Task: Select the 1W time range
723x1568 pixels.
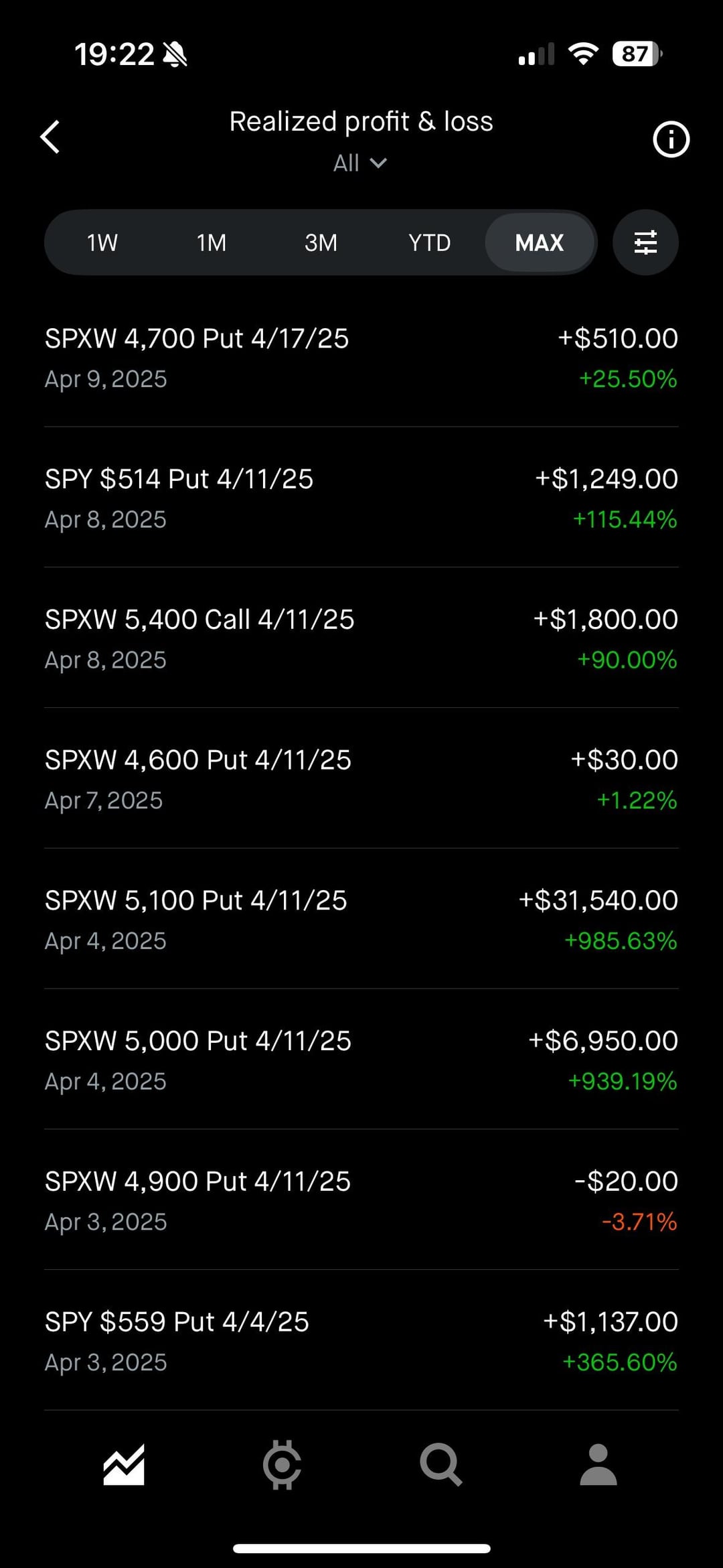Action: pos(102,242)
